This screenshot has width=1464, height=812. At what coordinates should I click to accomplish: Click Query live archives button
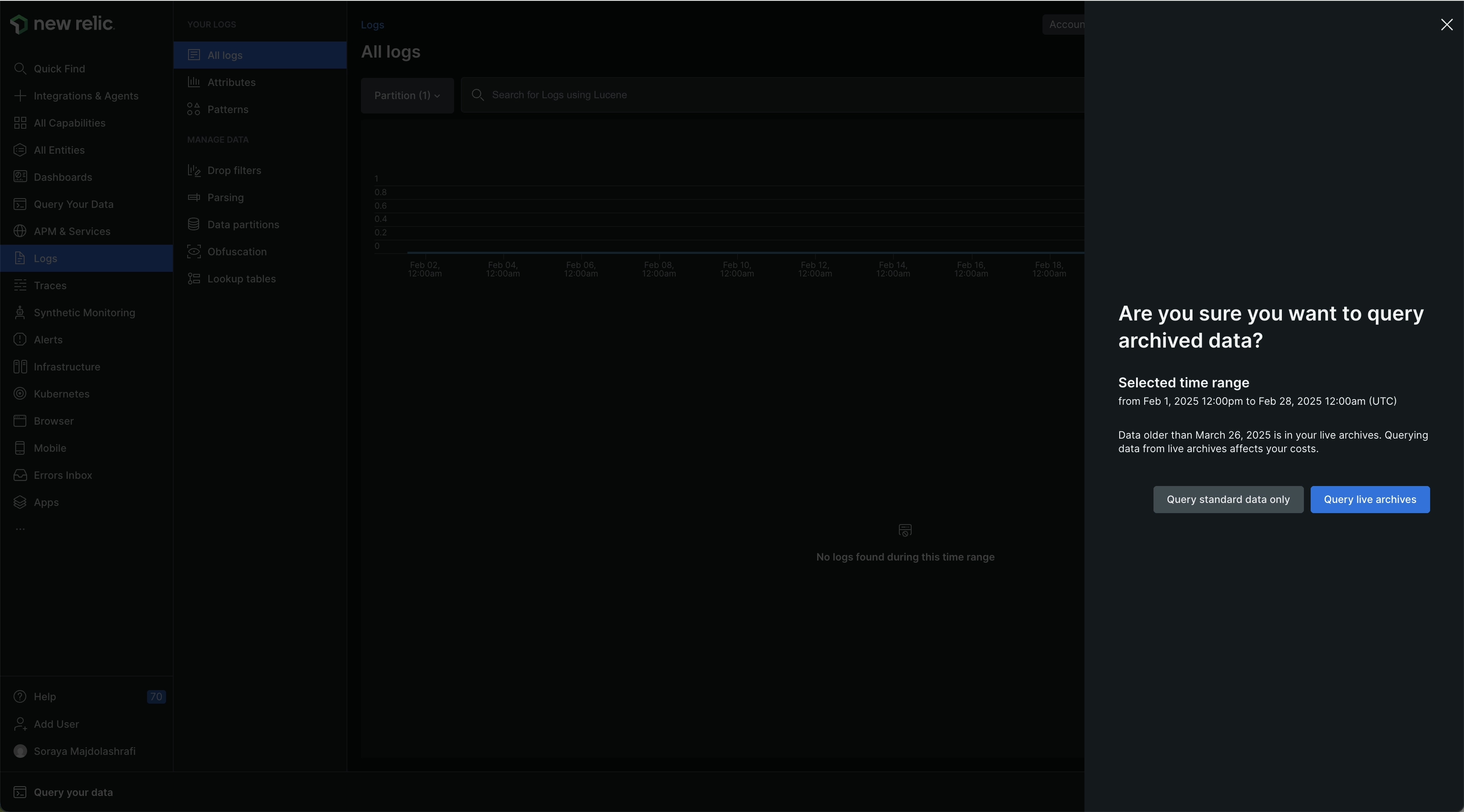tap(1370, 500)
